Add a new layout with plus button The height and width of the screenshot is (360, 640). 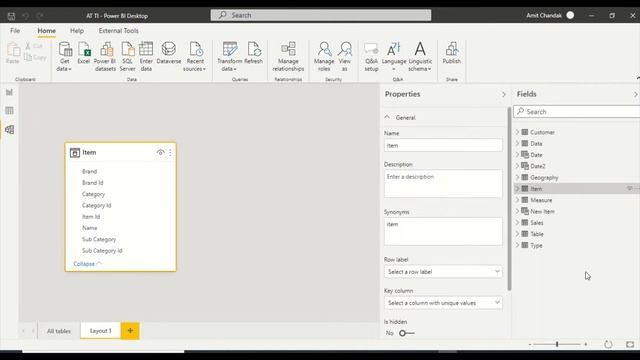(x=130, y=331)
